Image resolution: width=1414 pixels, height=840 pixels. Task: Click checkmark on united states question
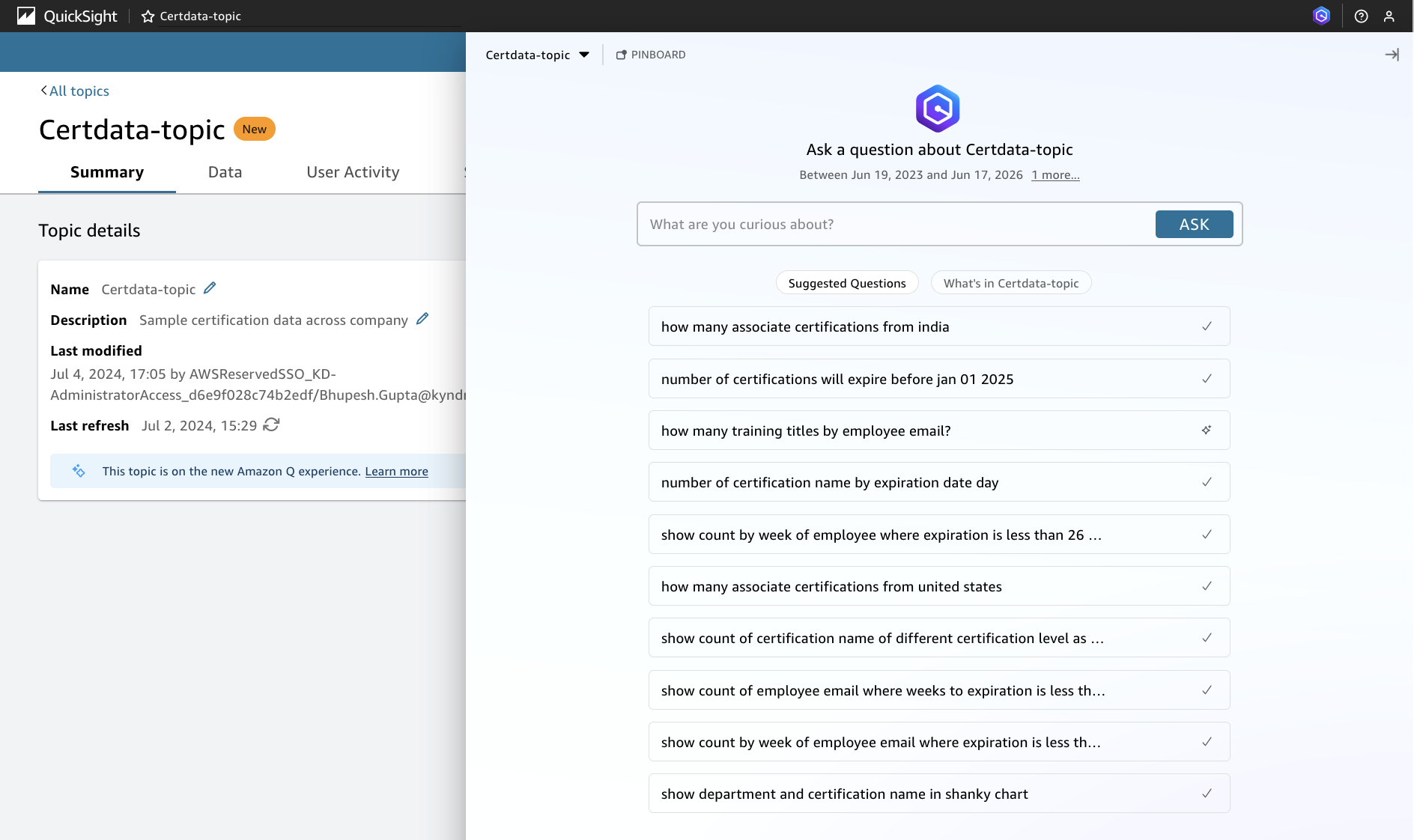pos(1207,586)
